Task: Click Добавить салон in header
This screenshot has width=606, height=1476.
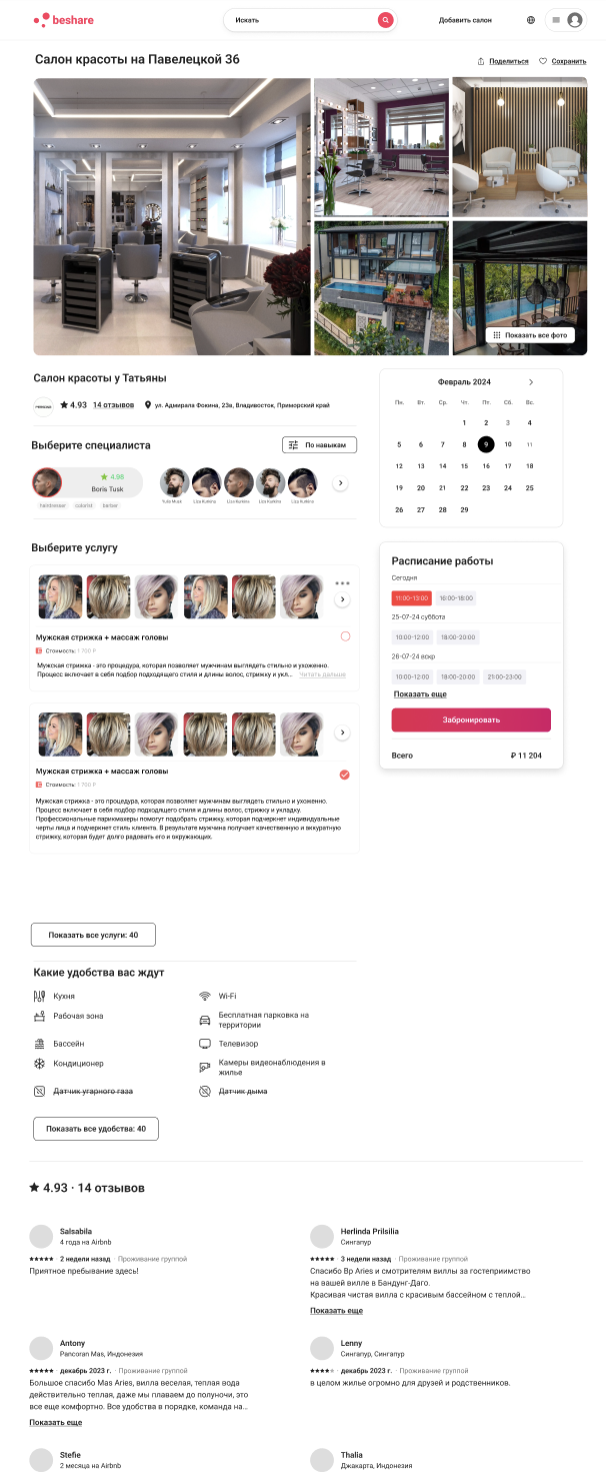Action: coord(465,20)
